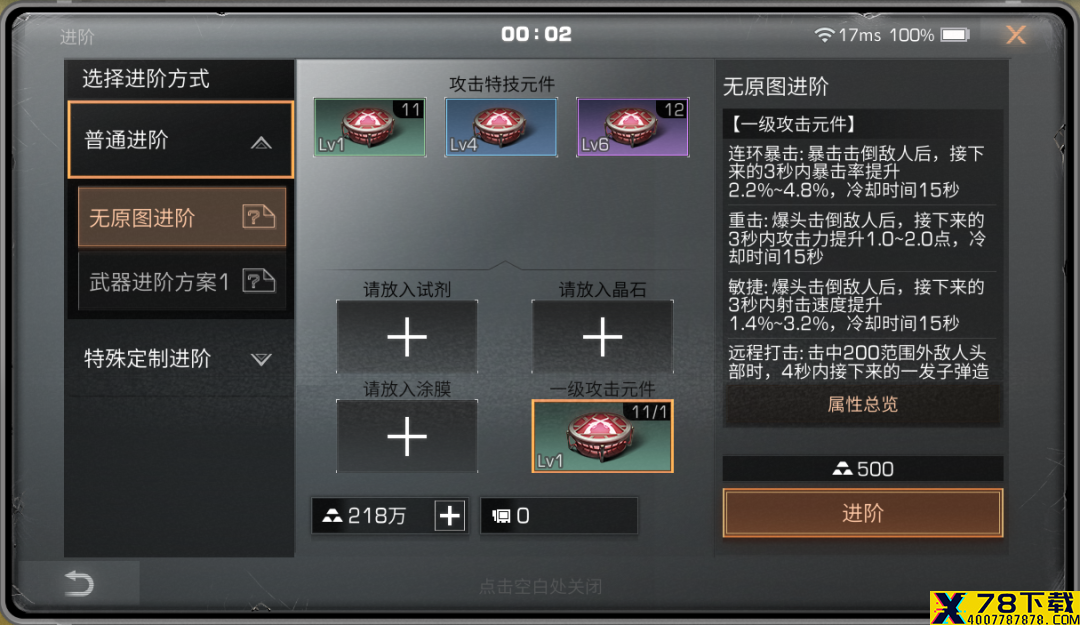The image size is (1080, 625).
Task: Add a crystal in 请放入晶石 slot
Action: (x=603, y=337)
